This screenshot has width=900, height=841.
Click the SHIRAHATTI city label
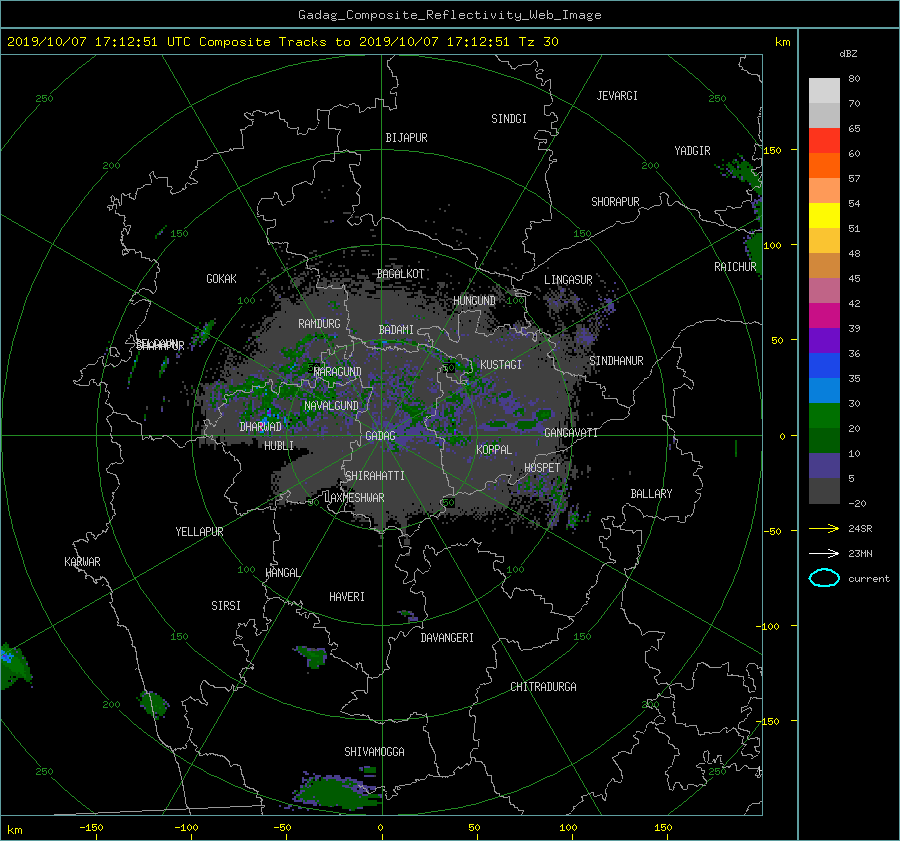click(375, 476)
